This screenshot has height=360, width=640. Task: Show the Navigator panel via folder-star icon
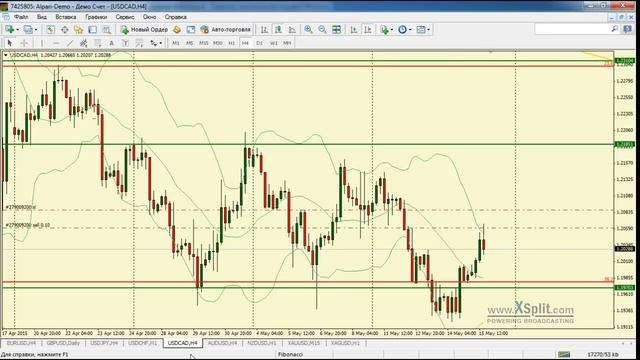[x=78, y=29]
